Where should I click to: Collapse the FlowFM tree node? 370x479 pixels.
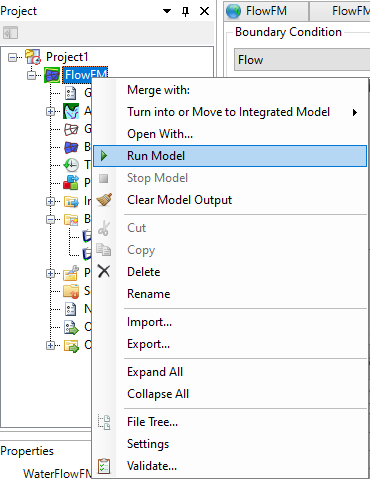click(32, 75)
